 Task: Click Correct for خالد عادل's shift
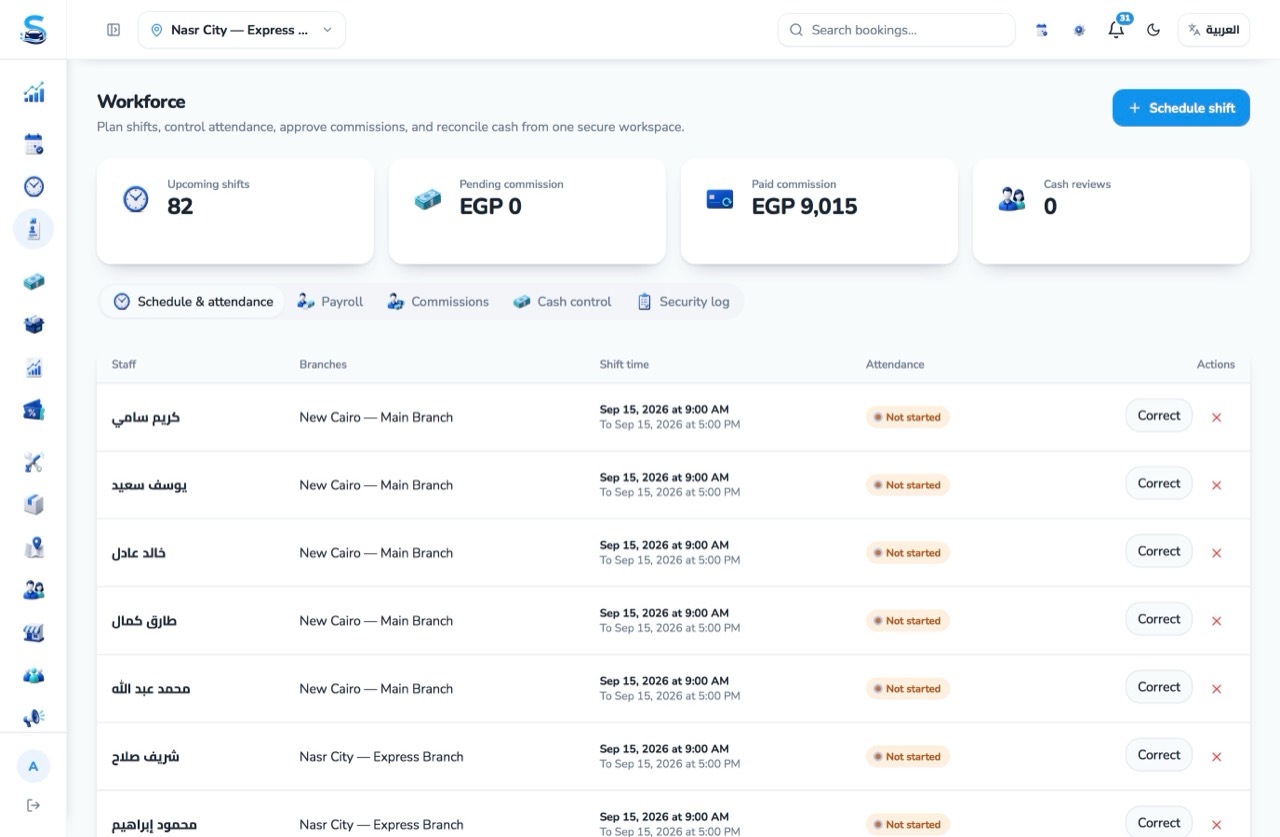pos(1159,552)
